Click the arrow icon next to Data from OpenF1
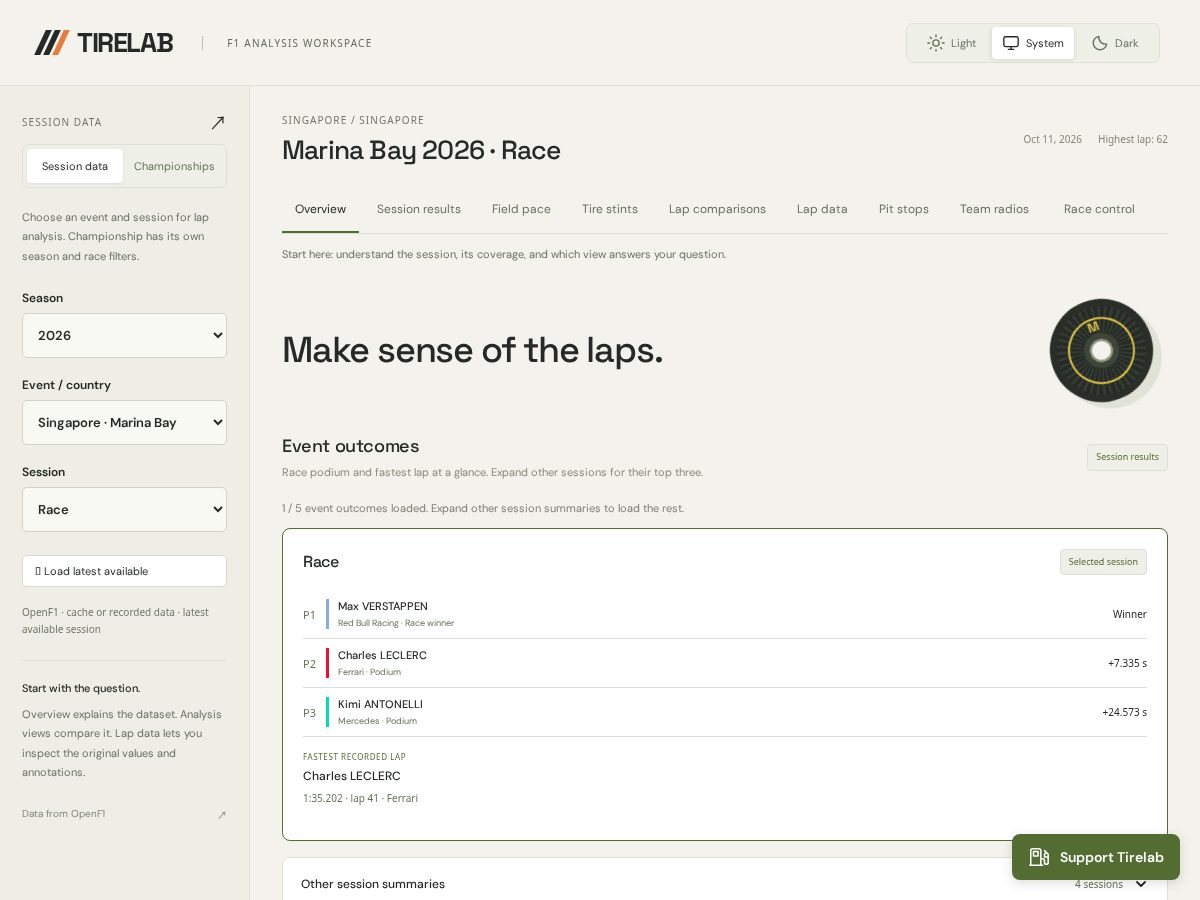1200x900 pixels. click(x=222, y=815)
